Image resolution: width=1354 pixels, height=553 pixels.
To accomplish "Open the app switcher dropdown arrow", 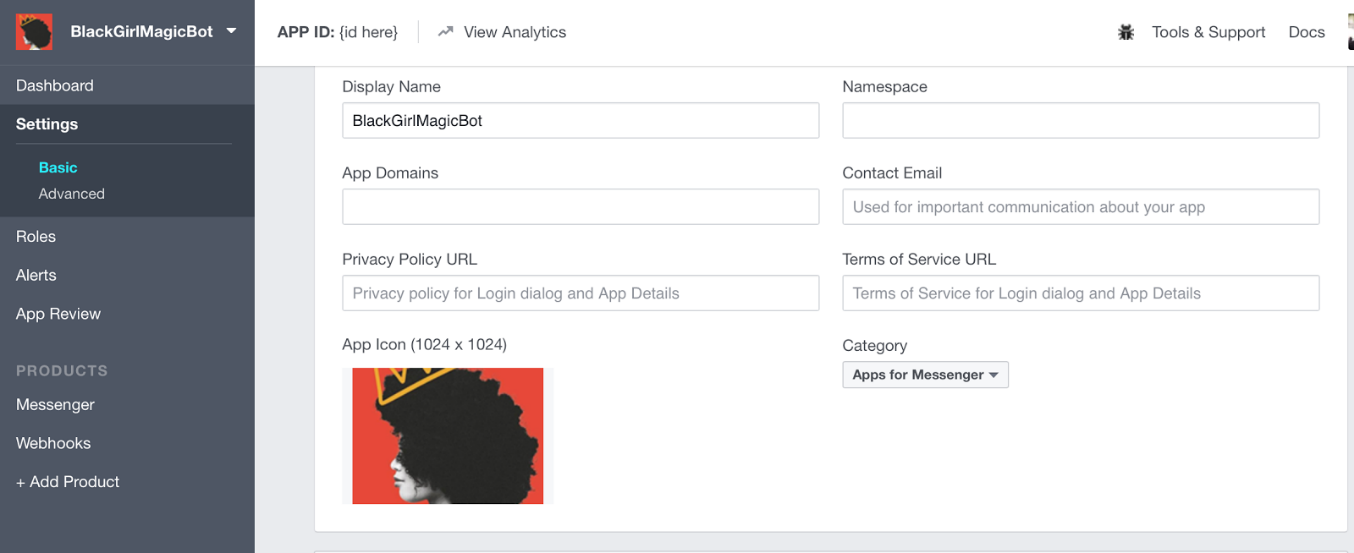I will click(x=232, y=31).
